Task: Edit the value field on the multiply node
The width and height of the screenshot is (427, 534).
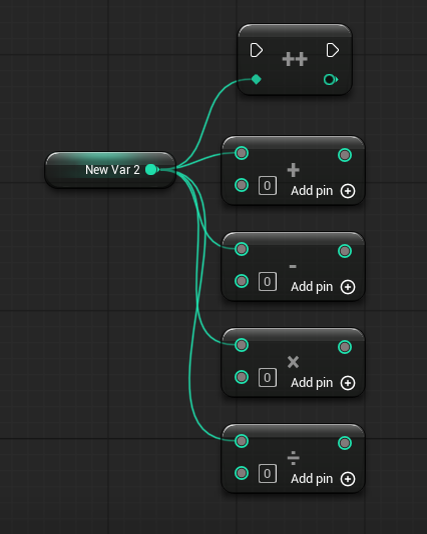Action: (267, 378)
